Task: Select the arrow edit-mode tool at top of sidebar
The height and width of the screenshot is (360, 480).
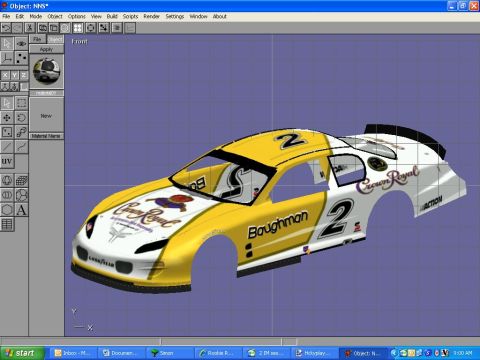Action: pos(7,44)
